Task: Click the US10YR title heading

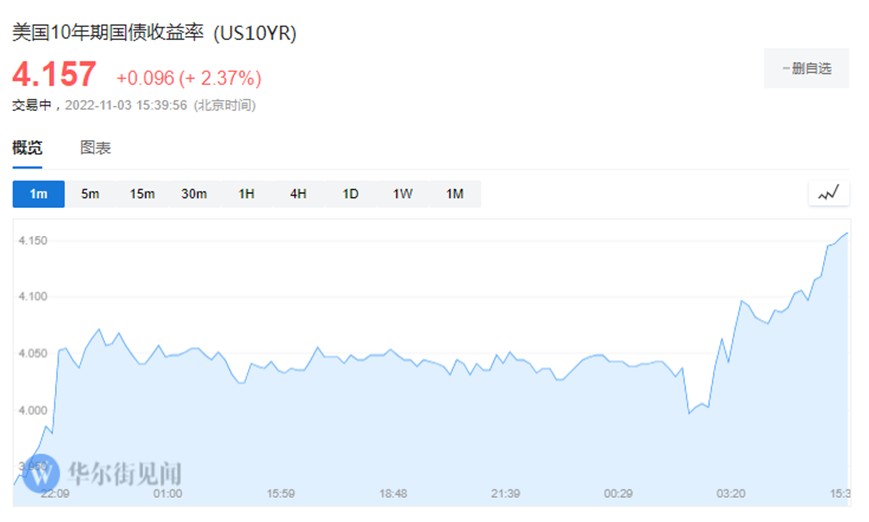Action: (154, 33)
